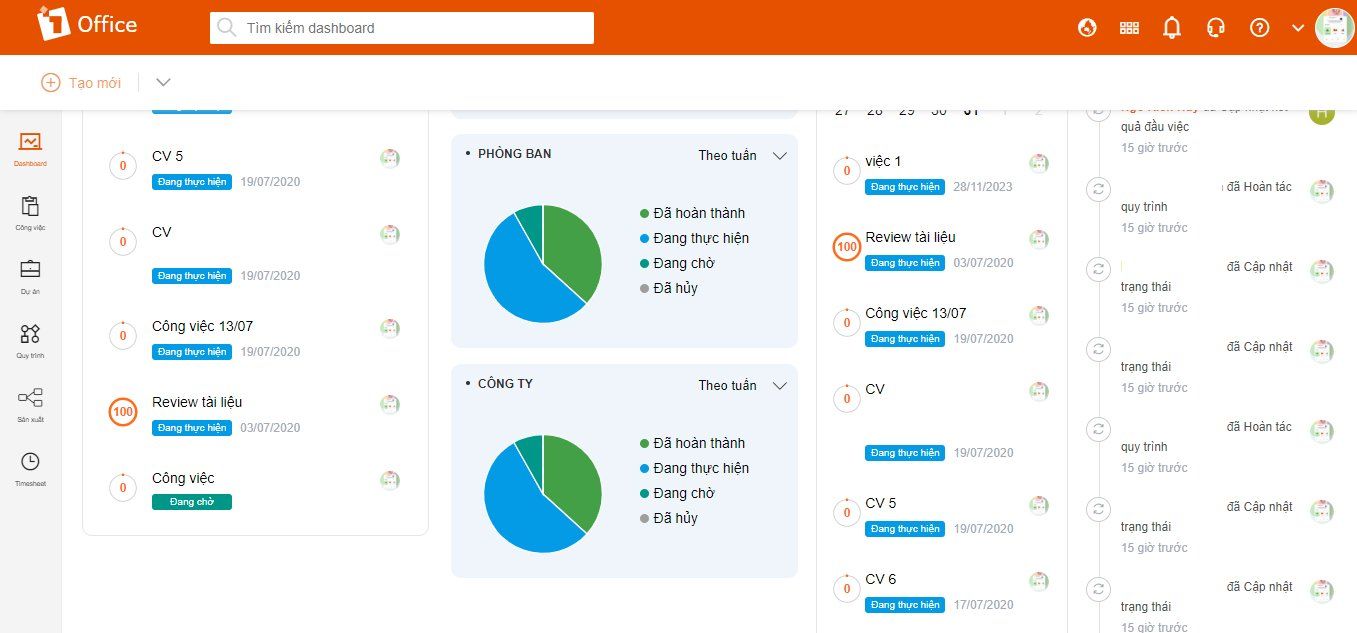Click the globe icon in top bar
Screen dimensions: 1357x633
coord(1087,28)
